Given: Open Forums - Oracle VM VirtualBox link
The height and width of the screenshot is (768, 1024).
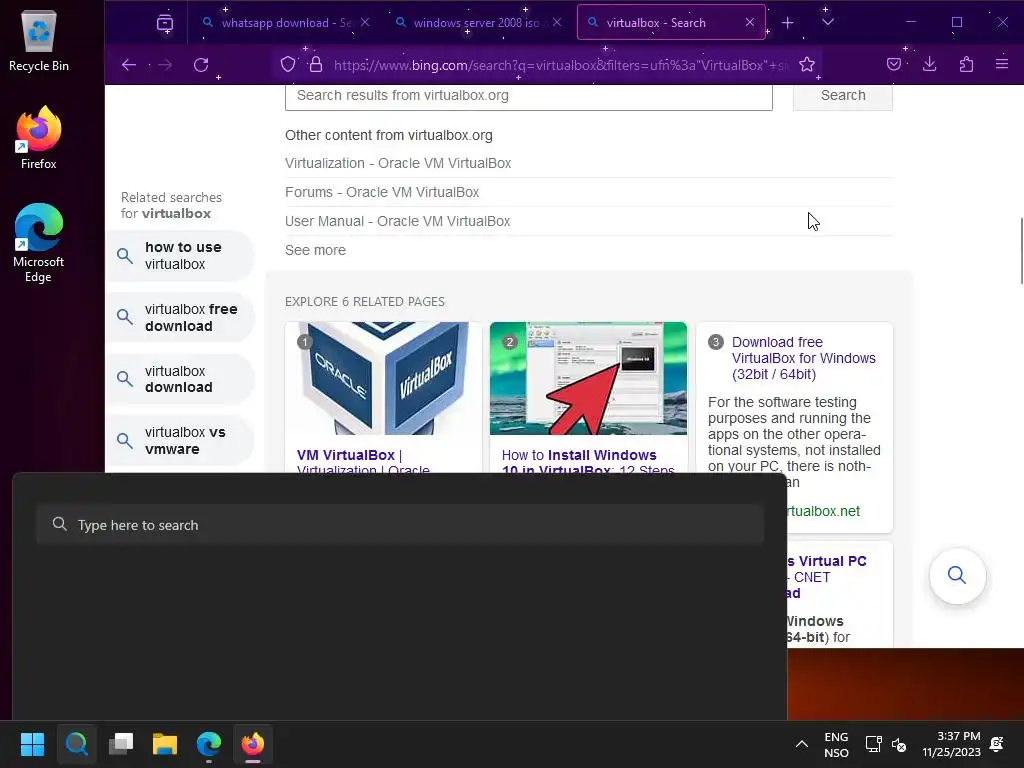Looking at the screenshot, I should (x=382, y=192).
